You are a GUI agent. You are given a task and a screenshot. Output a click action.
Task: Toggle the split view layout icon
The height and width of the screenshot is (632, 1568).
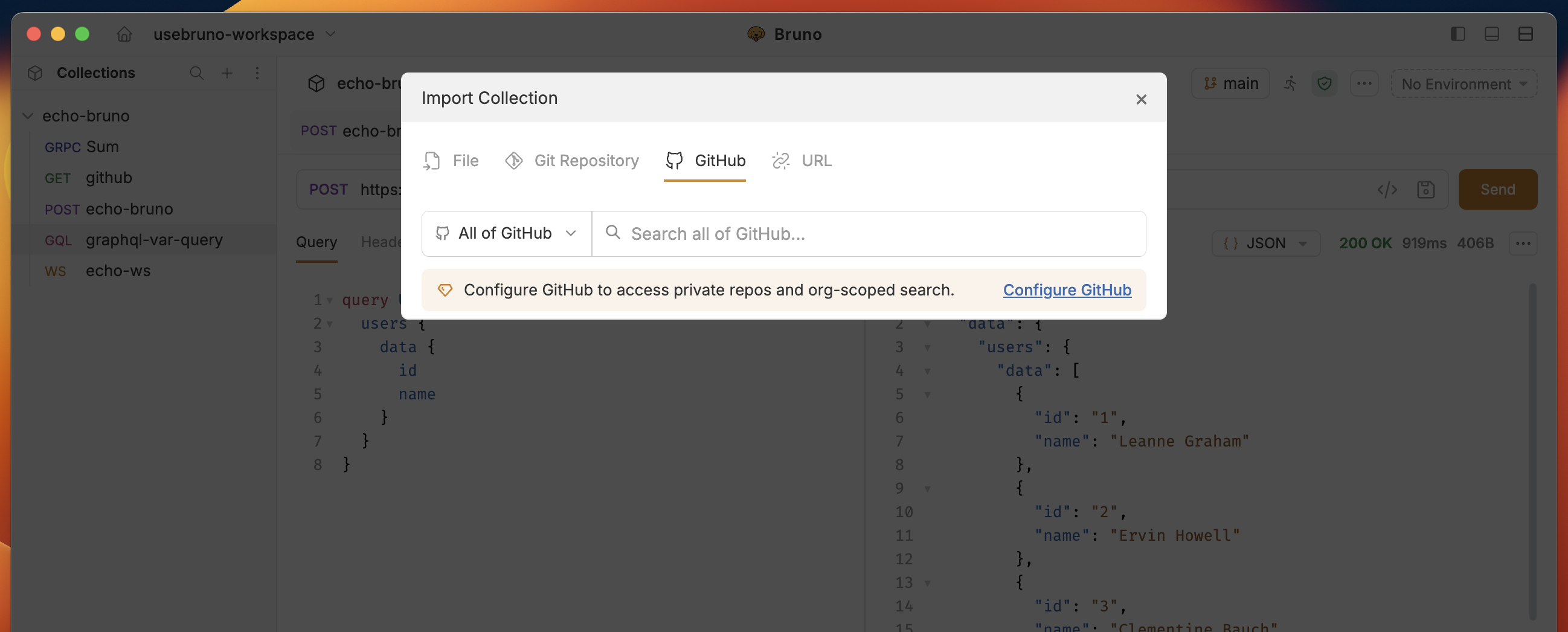[x=1526, y=34]
